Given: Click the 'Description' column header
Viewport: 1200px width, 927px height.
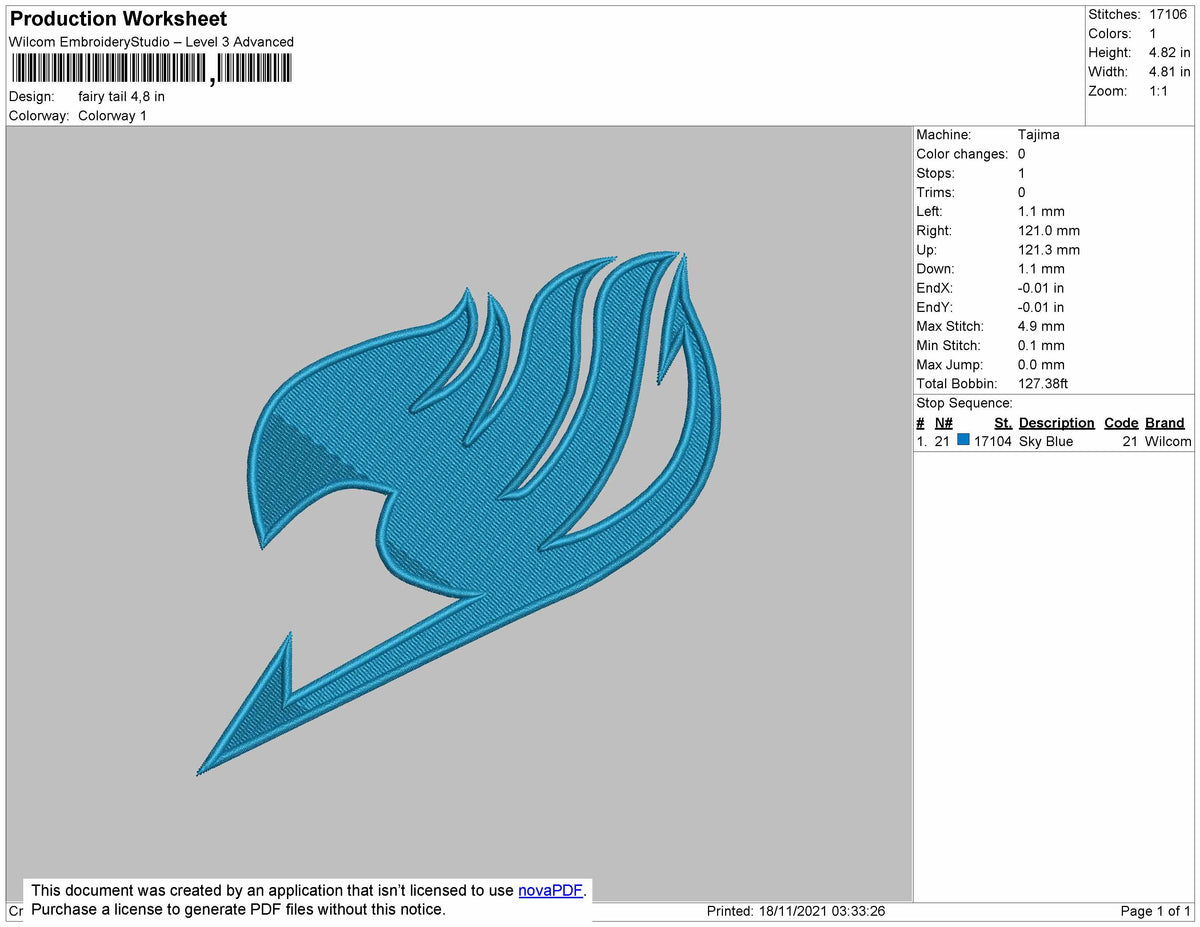Looking at the screenshot, I should click(1057, 423).
